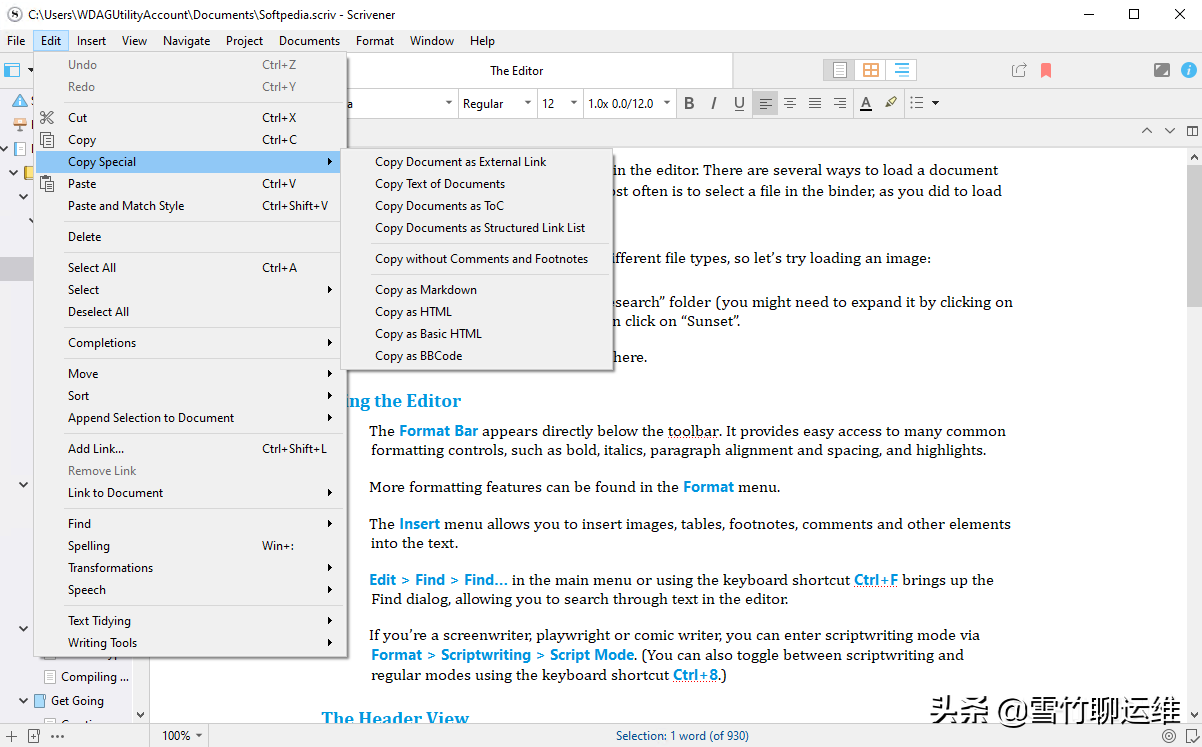
Task: Toggle the split editor icon
Action: pyautogui.click(x=1192, y=131)
